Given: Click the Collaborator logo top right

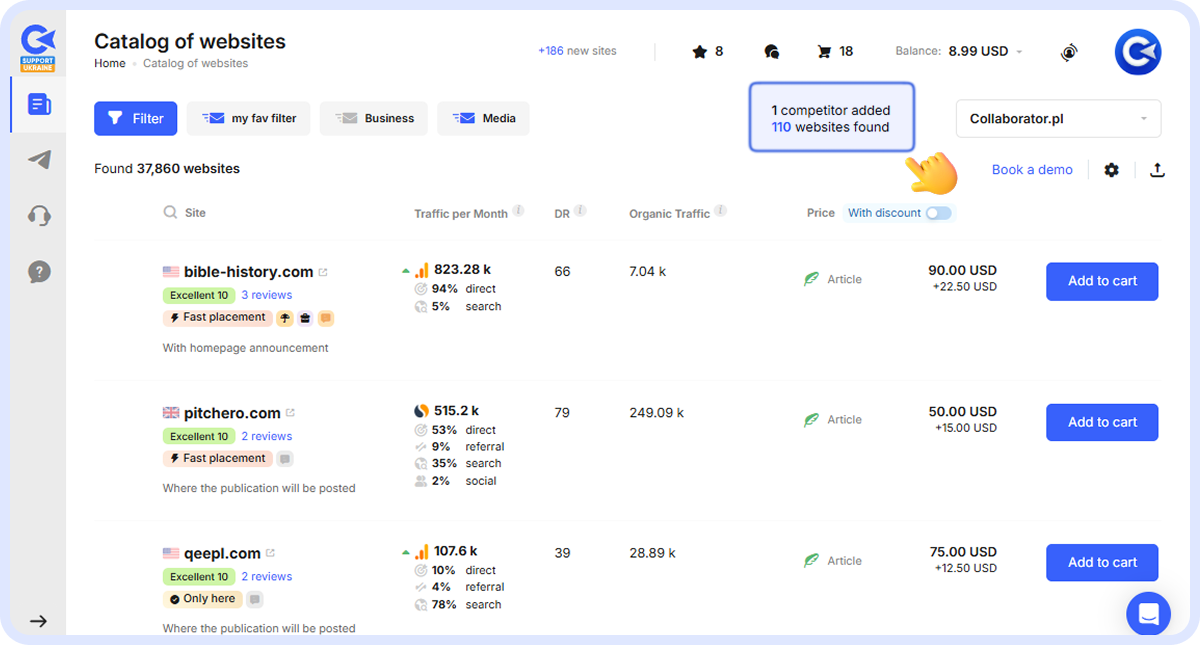Looking at the screenshot, I should pyautogui.click(x=1137, y=51).
